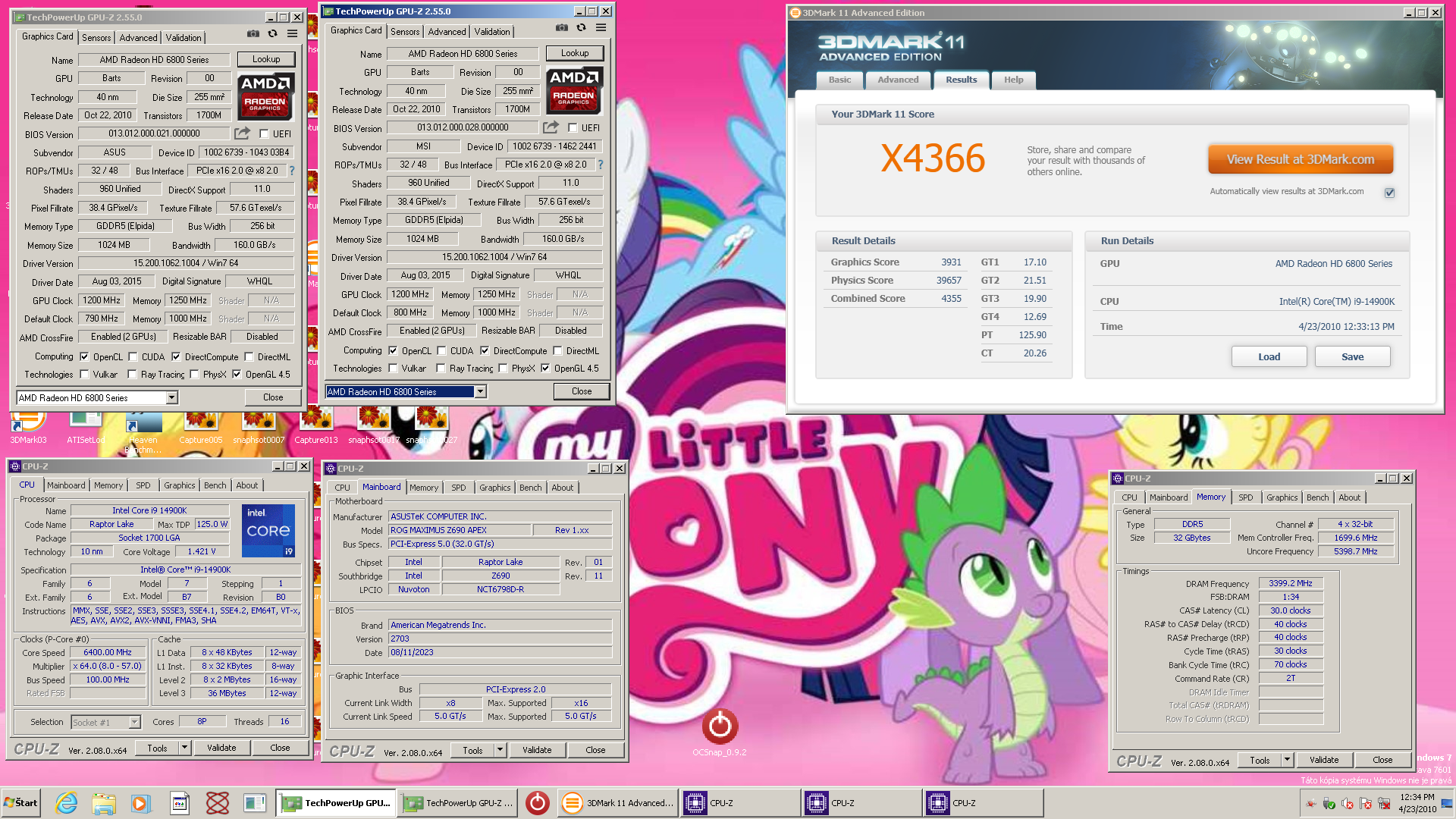Image resolution: width=1456 pixels, height=819 pixels.
Task: Switch to SPD tab in CPU-Z Memory window
Action: pos(1246,497)
